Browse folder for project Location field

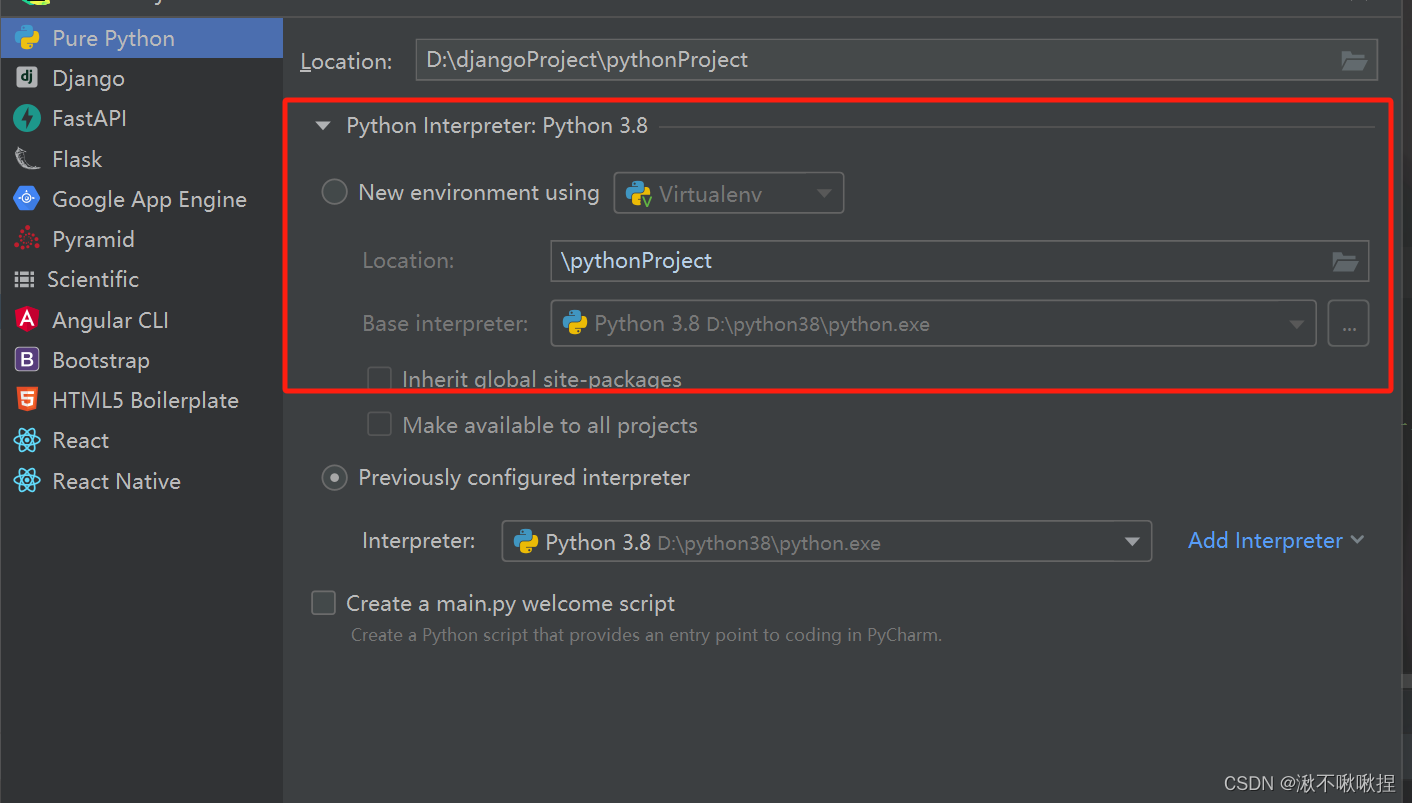coord(1354,60)
